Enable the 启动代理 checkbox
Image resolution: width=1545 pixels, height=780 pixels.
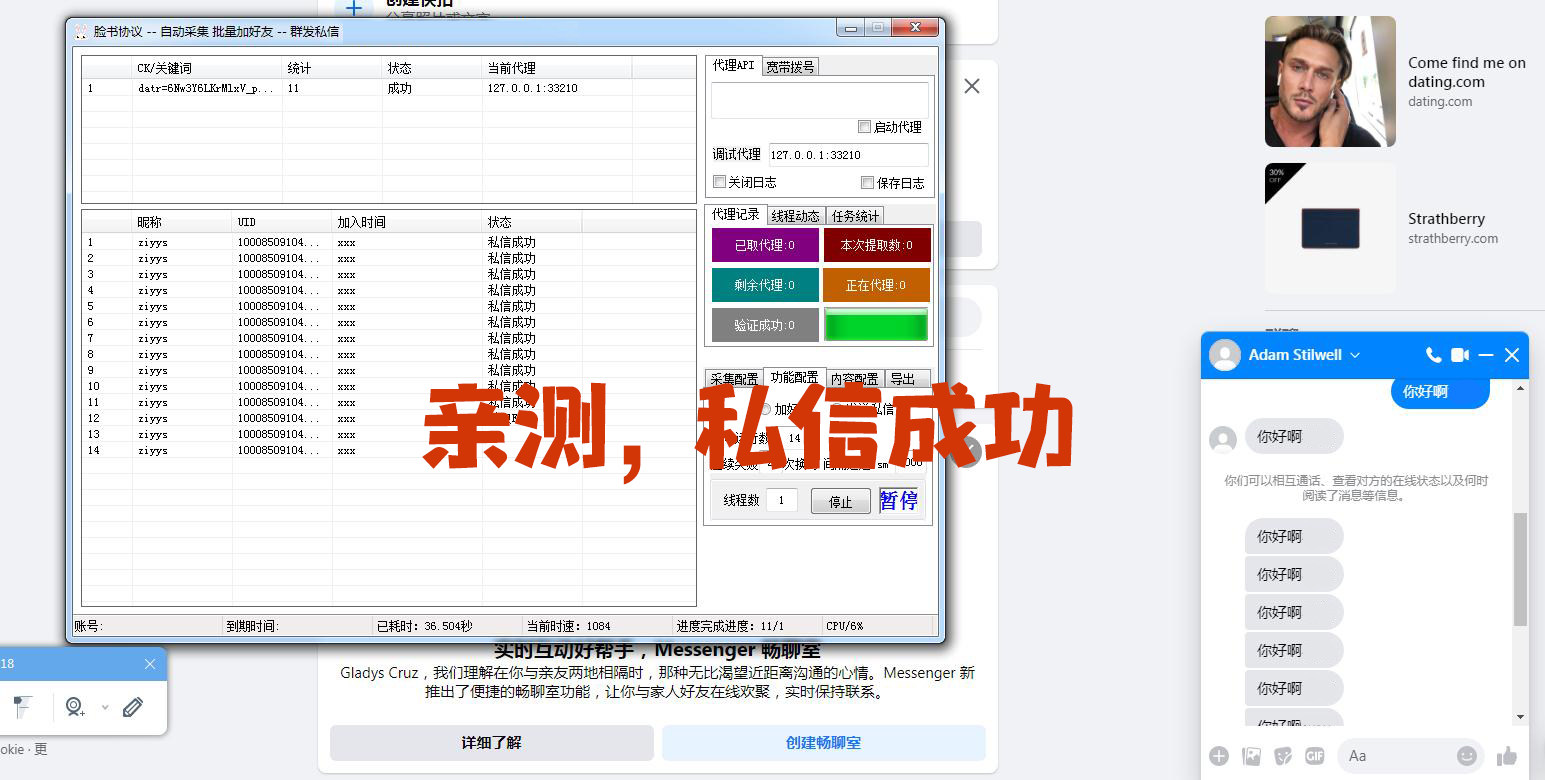coord(864,127)
